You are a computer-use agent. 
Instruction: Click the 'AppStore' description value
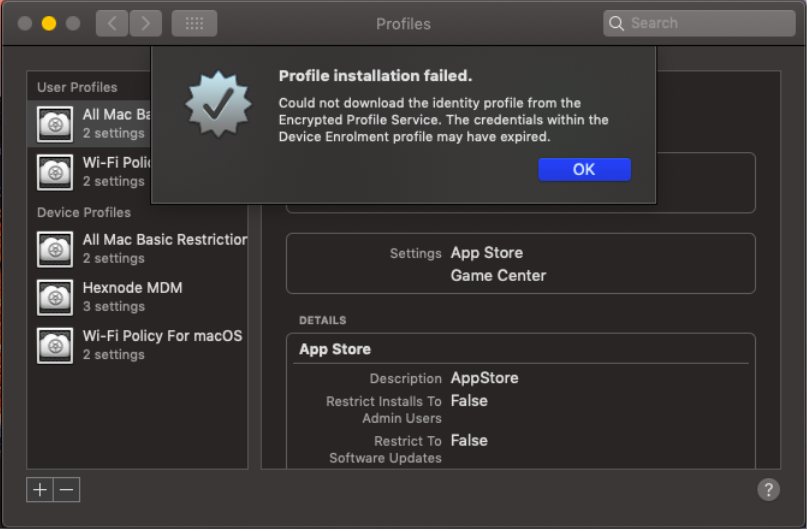click(x=484, y=378)
